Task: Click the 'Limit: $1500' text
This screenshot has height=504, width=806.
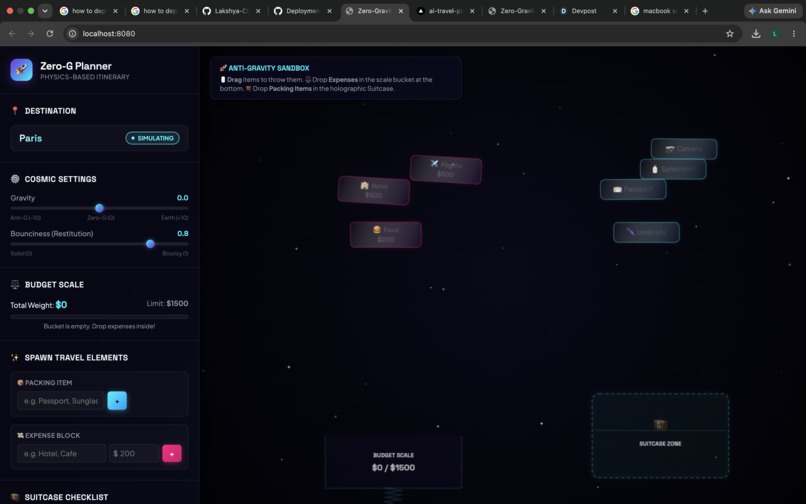Action: coord(167,303)
